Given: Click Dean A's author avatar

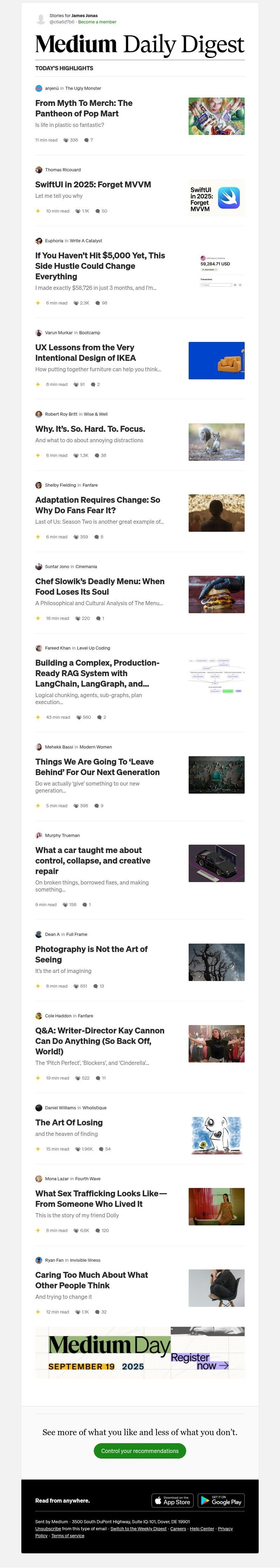Looking at the screenshot, I should (x=38, y=935).
